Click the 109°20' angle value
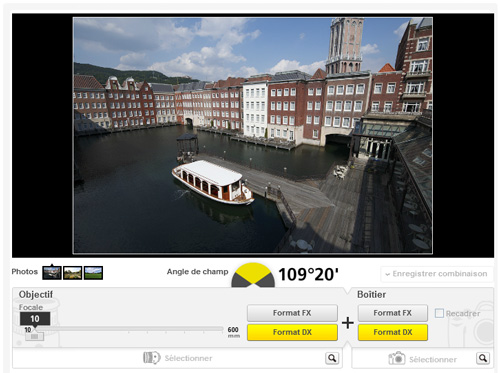Screen dimensions: 500x373 click(308, 275)
